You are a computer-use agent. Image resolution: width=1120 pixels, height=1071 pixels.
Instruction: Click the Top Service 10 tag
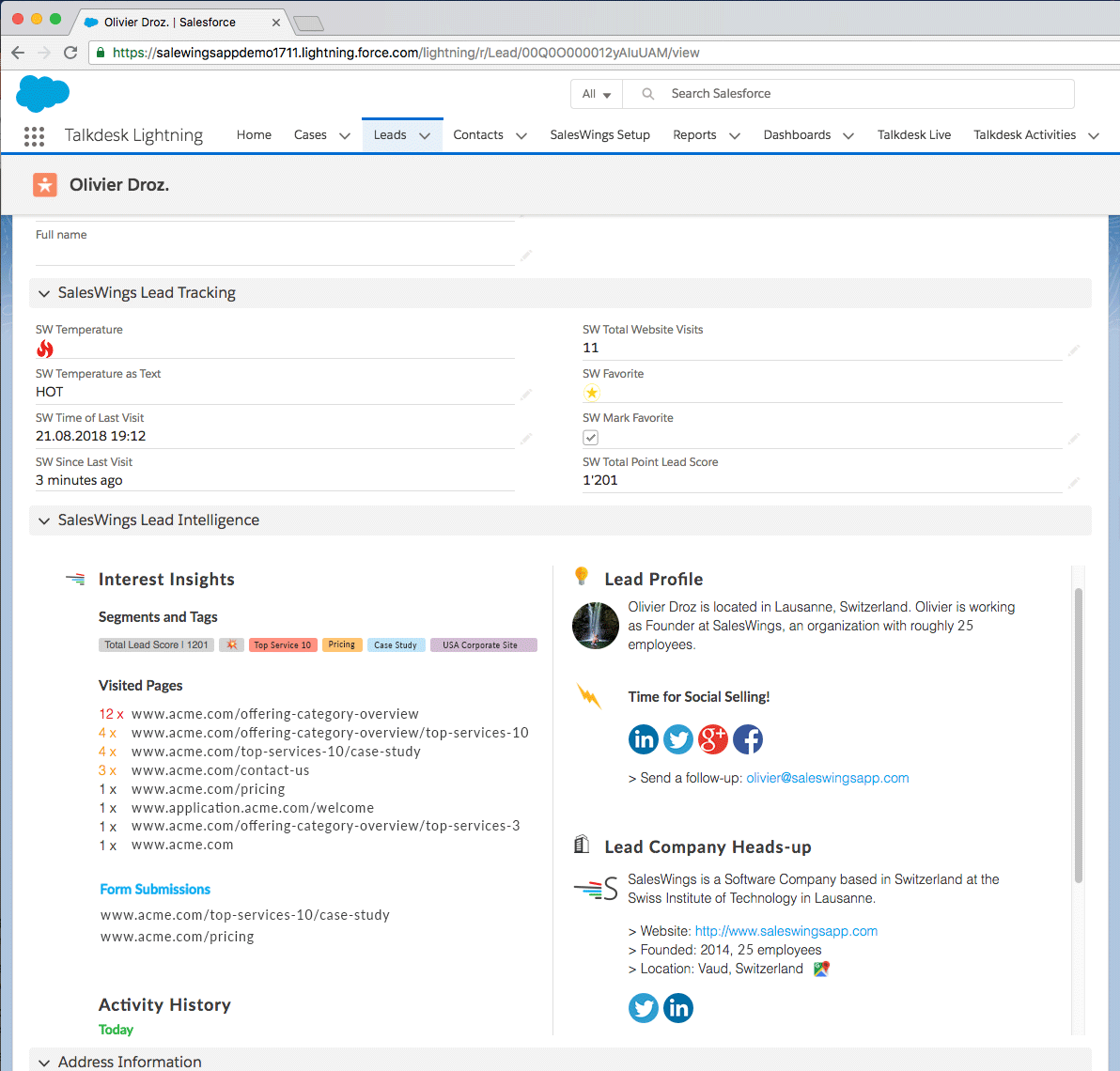tap(283, 644)
